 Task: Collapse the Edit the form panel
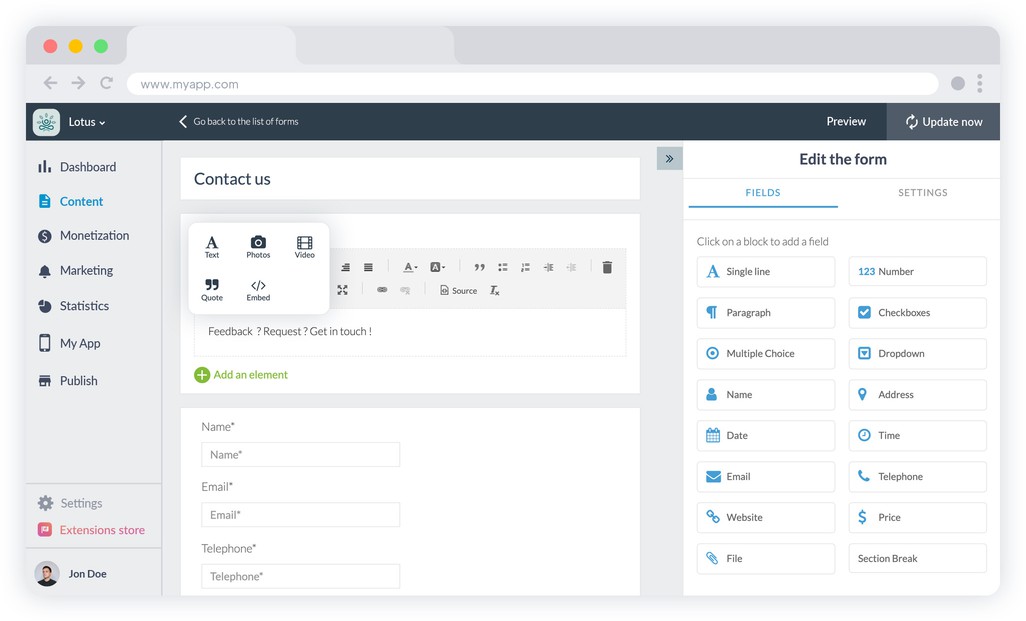point(669,158)
